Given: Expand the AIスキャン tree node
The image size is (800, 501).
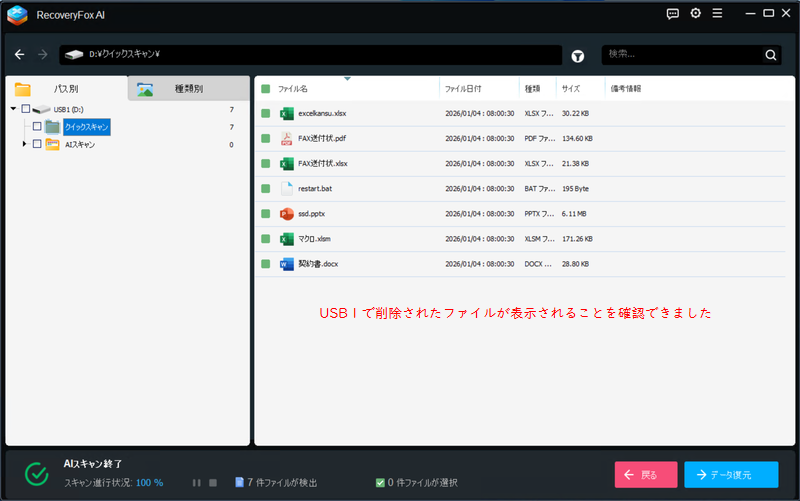Looking at the screenshot, I should tap(25, 145).
